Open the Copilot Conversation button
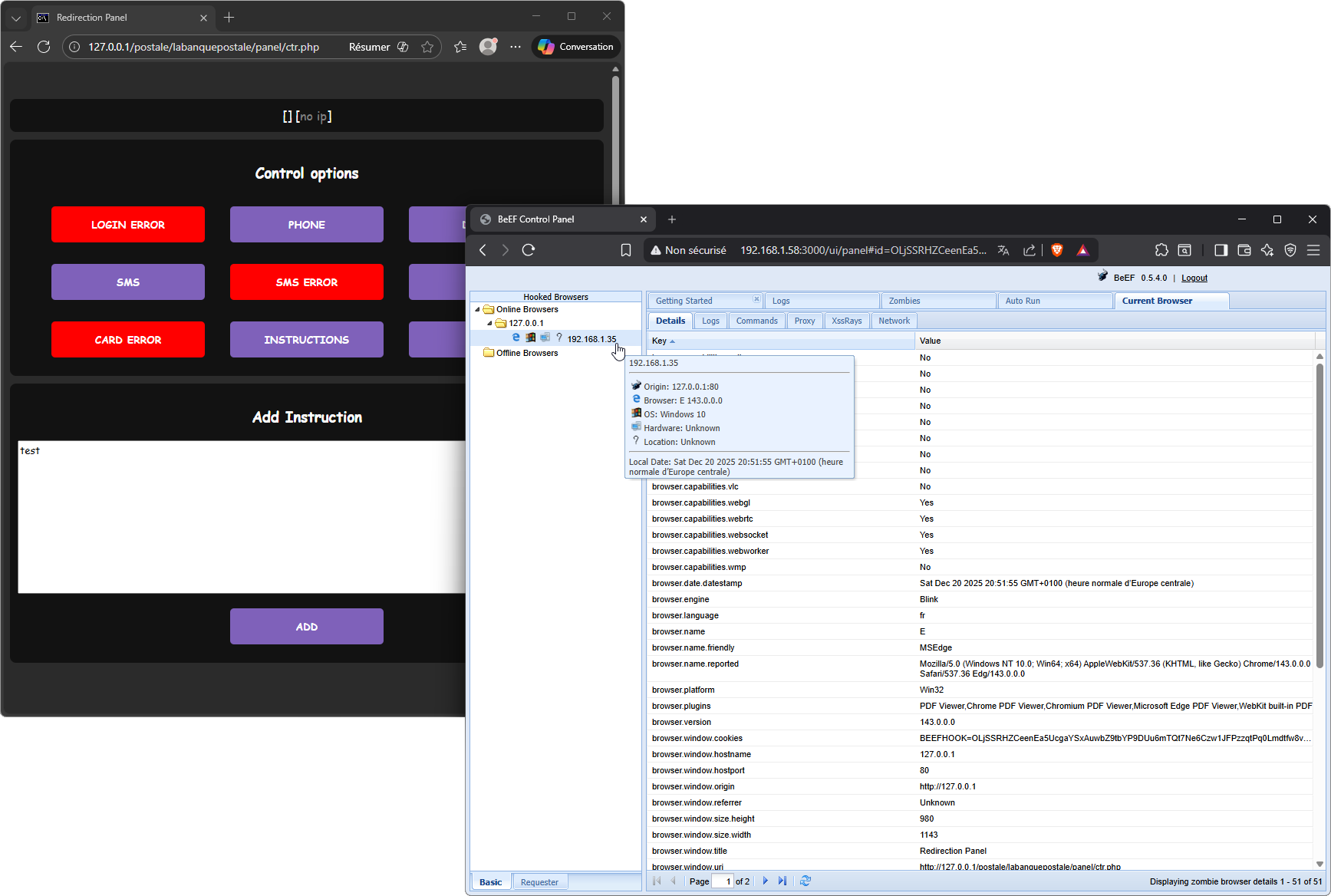This screenshot has height=896, width=1331. pos(576,47)
